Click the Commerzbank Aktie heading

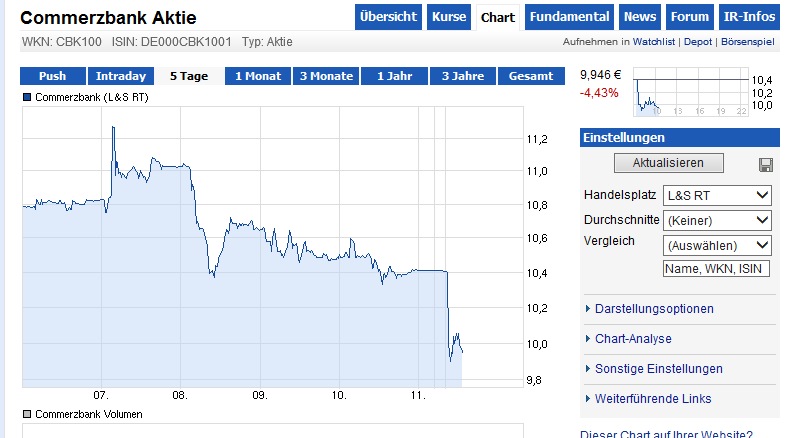point(108,18)
